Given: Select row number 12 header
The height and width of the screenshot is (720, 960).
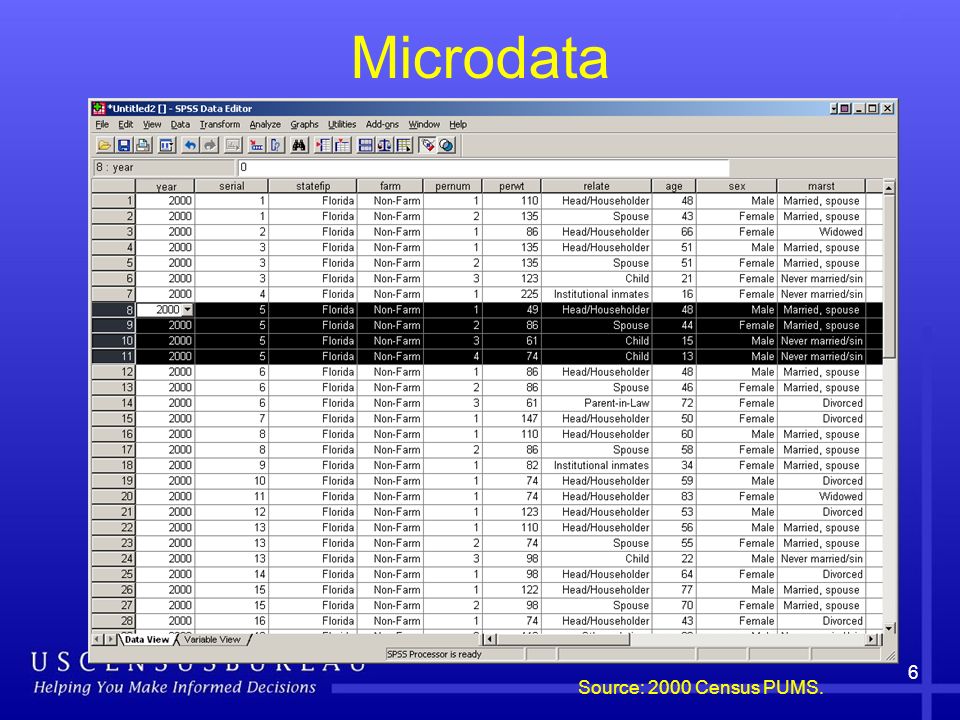Looking at the screenshot, I should (113, 372).
